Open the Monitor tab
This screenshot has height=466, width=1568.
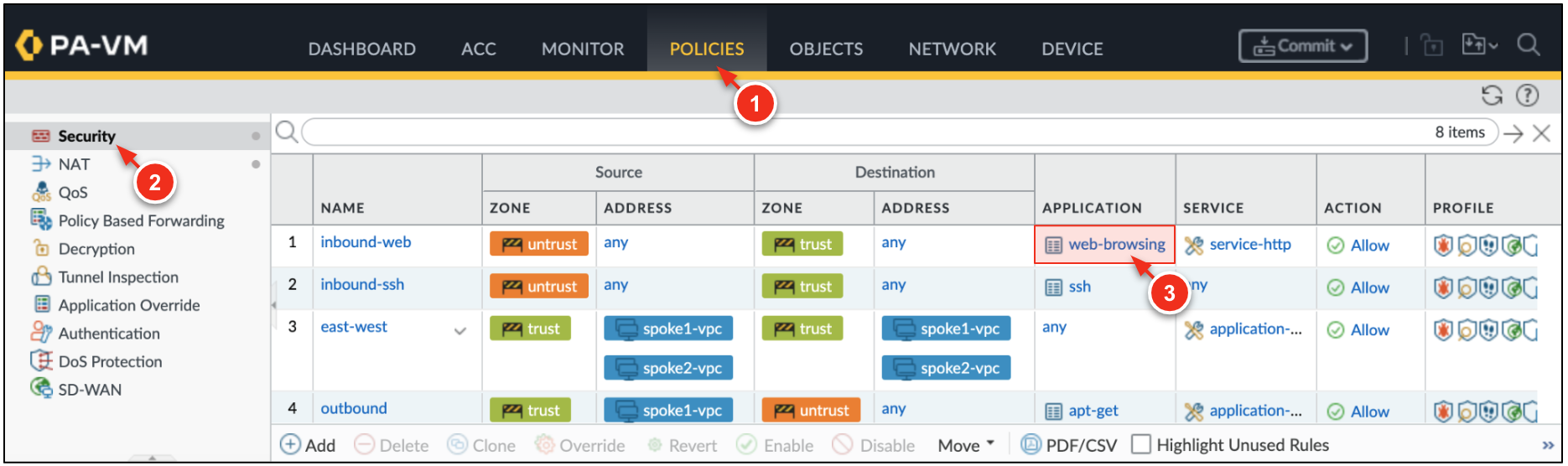tap(583, 49)
